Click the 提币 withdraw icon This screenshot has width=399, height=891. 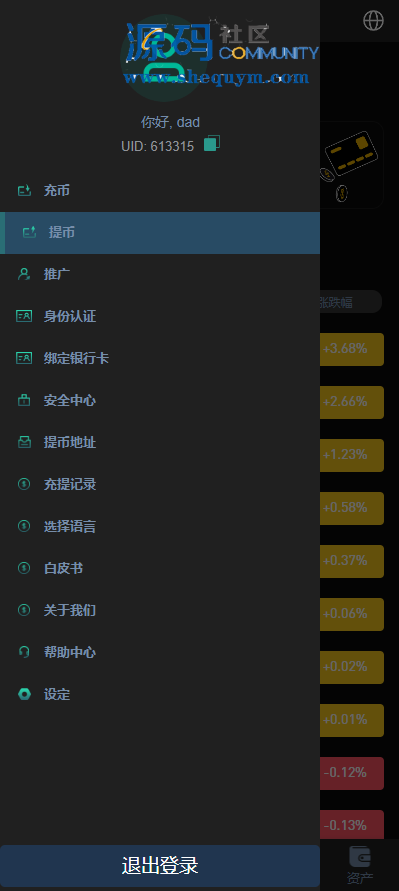pos(29,232)
